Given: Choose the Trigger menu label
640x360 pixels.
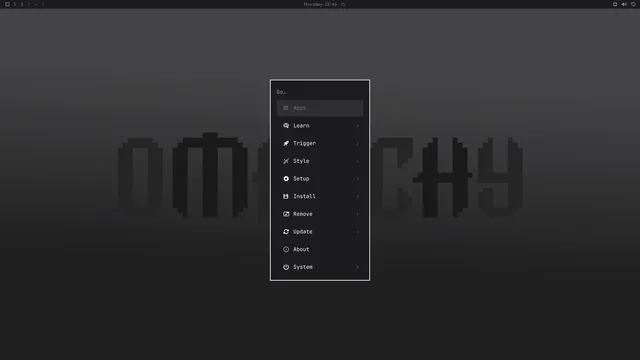Looking at the screenshot, I should tap(304, 143).
